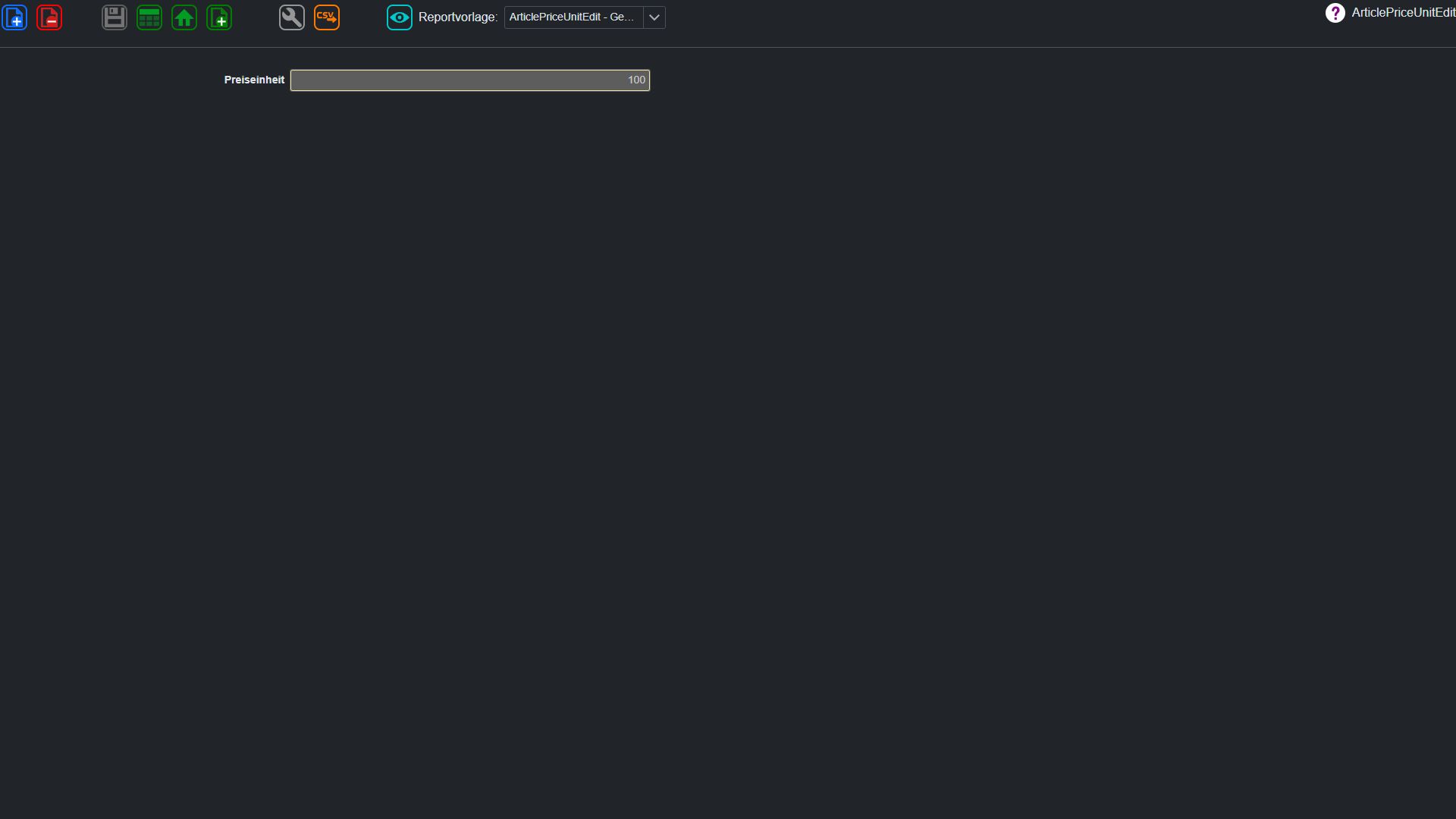1456x819 pixels.
Task: Click the Preiseinheit field containing 100
Action: click(x=470, y=80)
